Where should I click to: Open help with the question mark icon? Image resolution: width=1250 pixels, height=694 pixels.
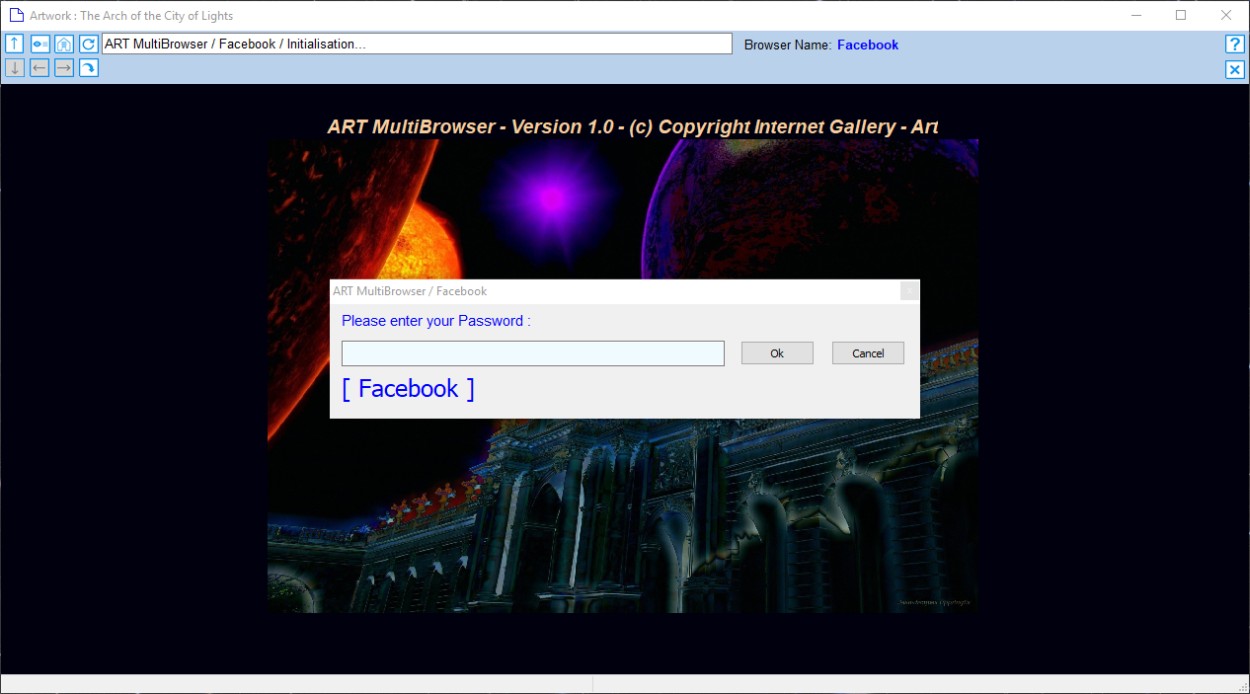[1235, 44]
